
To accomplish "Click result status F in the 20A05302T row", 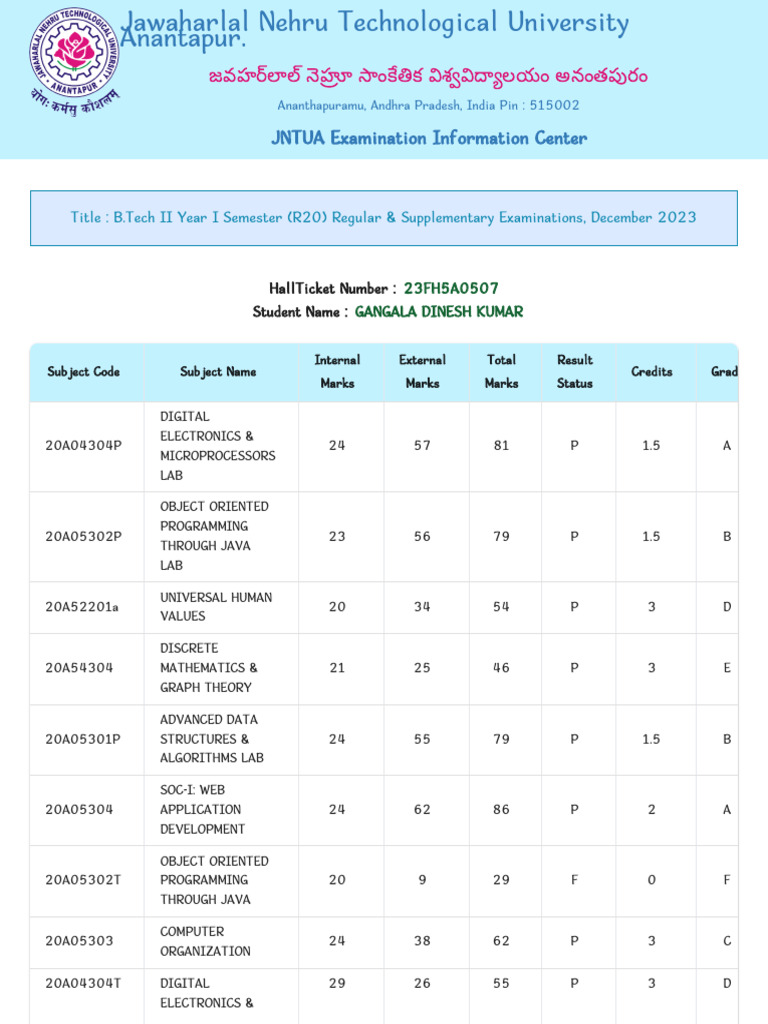I will (x=575, y=880).
